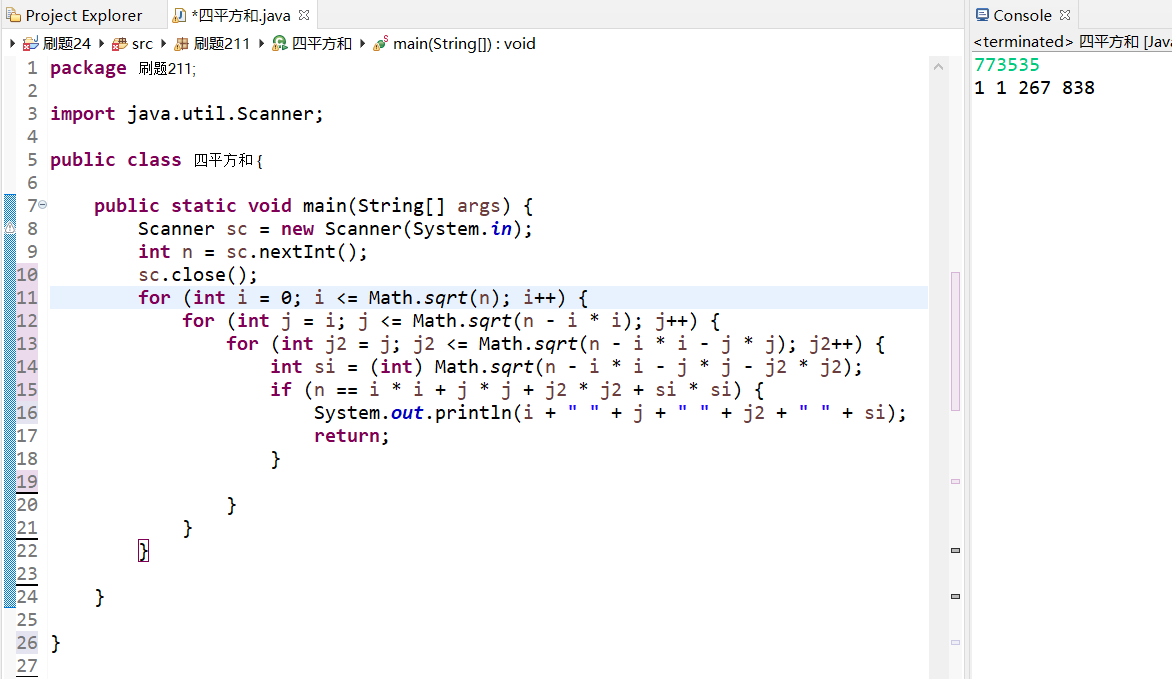Click line number 16 in the gutter
The height and width of the screenshot is (679, 1172).
pyautogui.click(x=27, y=413)
